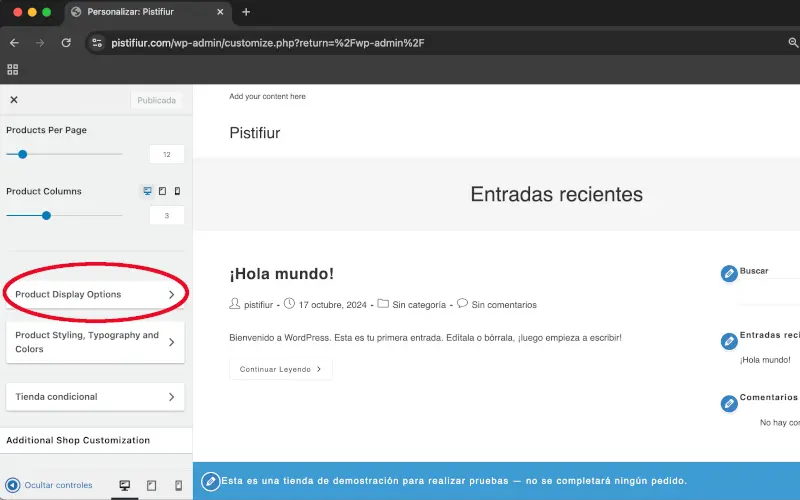Open Product Styling, Typography and Colors
This screenshot has height=500, width=800.
pyautogui.click(x=95, y=342)
